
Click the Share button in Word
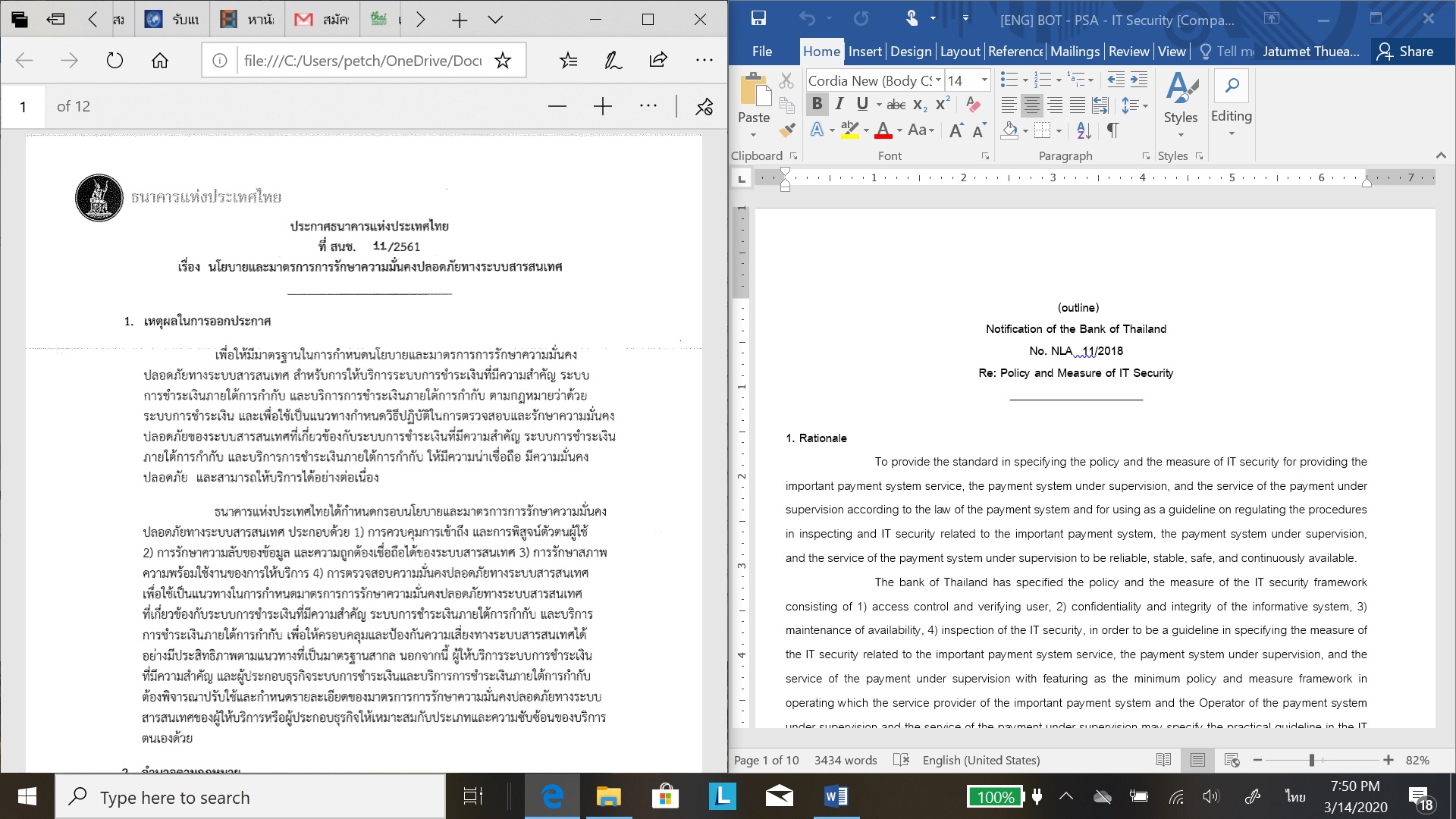pyautogui.click(x=1405, y=52)
